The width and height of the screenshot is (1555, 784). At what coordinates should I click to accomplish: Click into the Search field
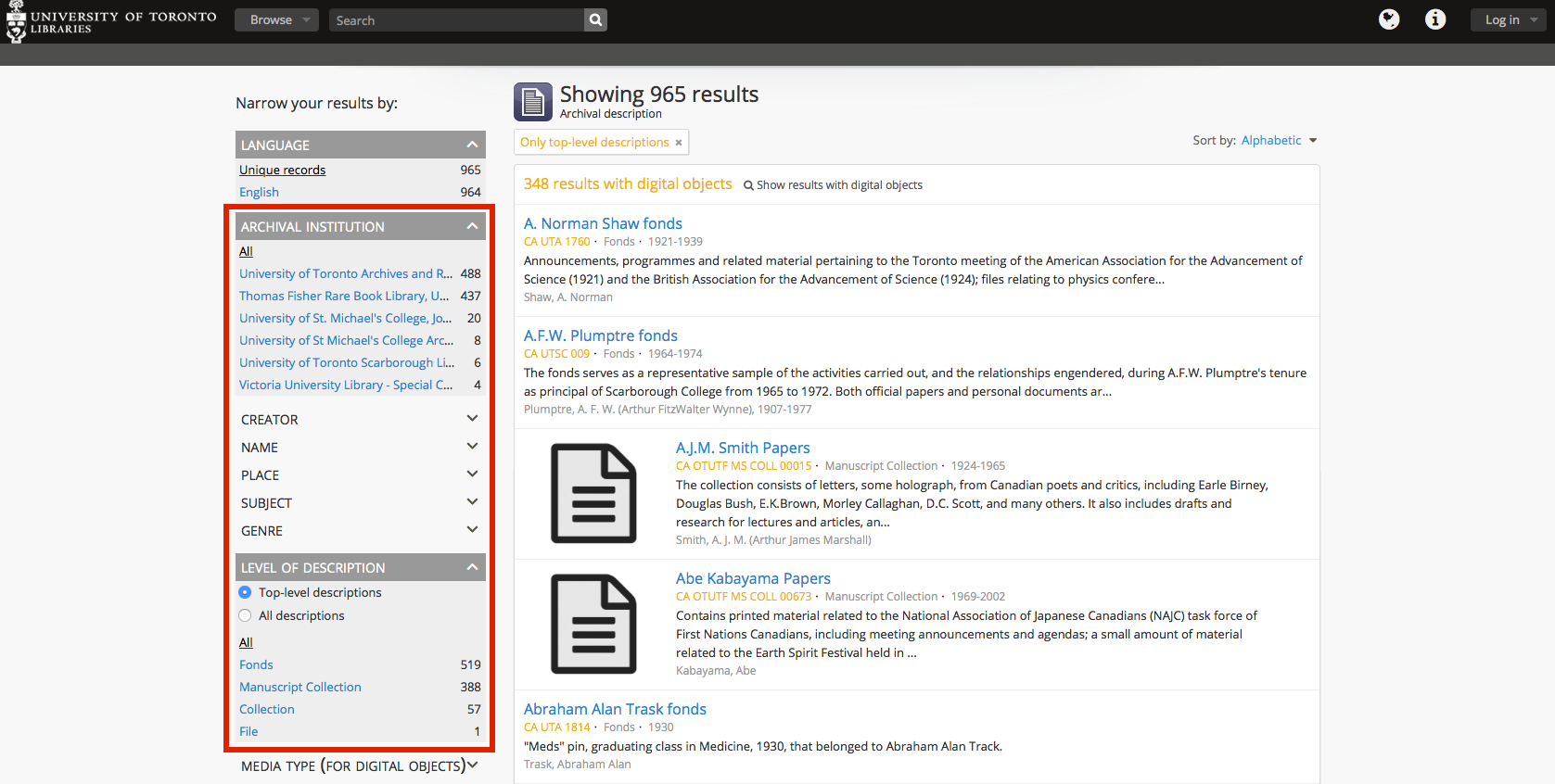(x=456, y=19)
